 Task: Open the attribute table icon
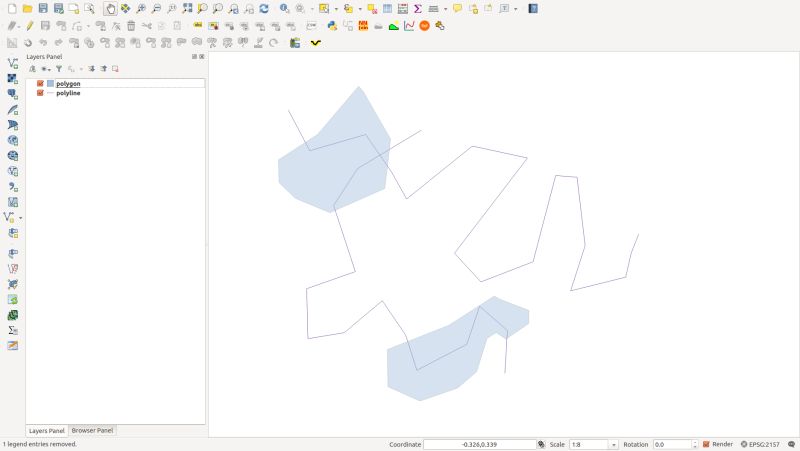click(387, 9)
